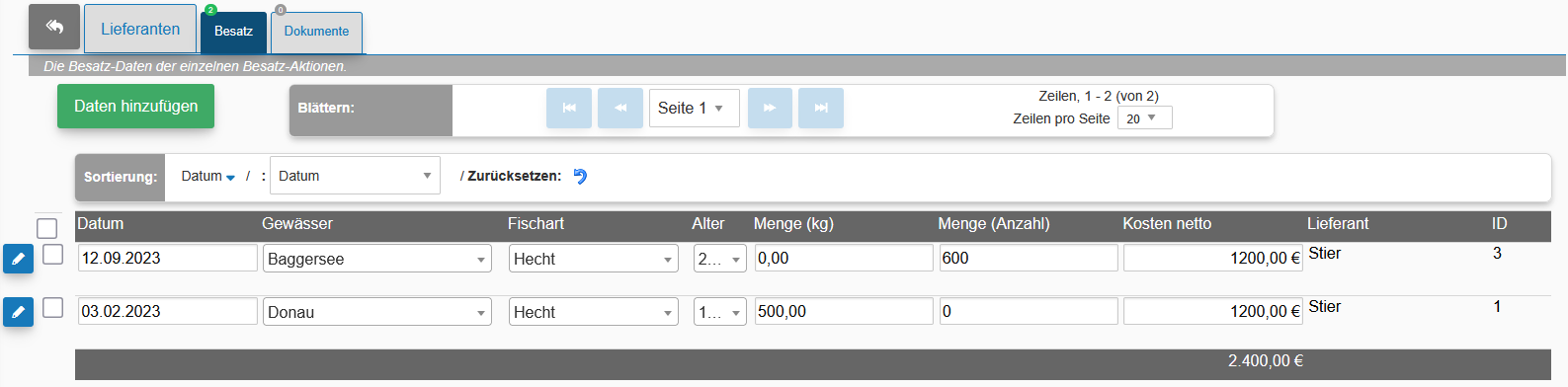Open Alter dropdown in Baggersee row

[719, 259]
